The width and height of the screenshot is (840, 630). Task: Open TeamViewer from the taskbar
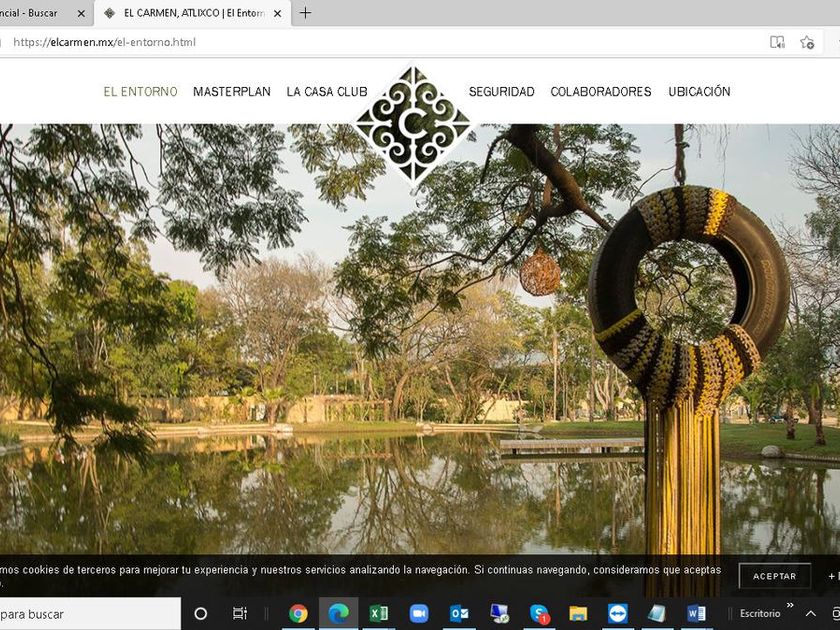(x=618, y=613)
